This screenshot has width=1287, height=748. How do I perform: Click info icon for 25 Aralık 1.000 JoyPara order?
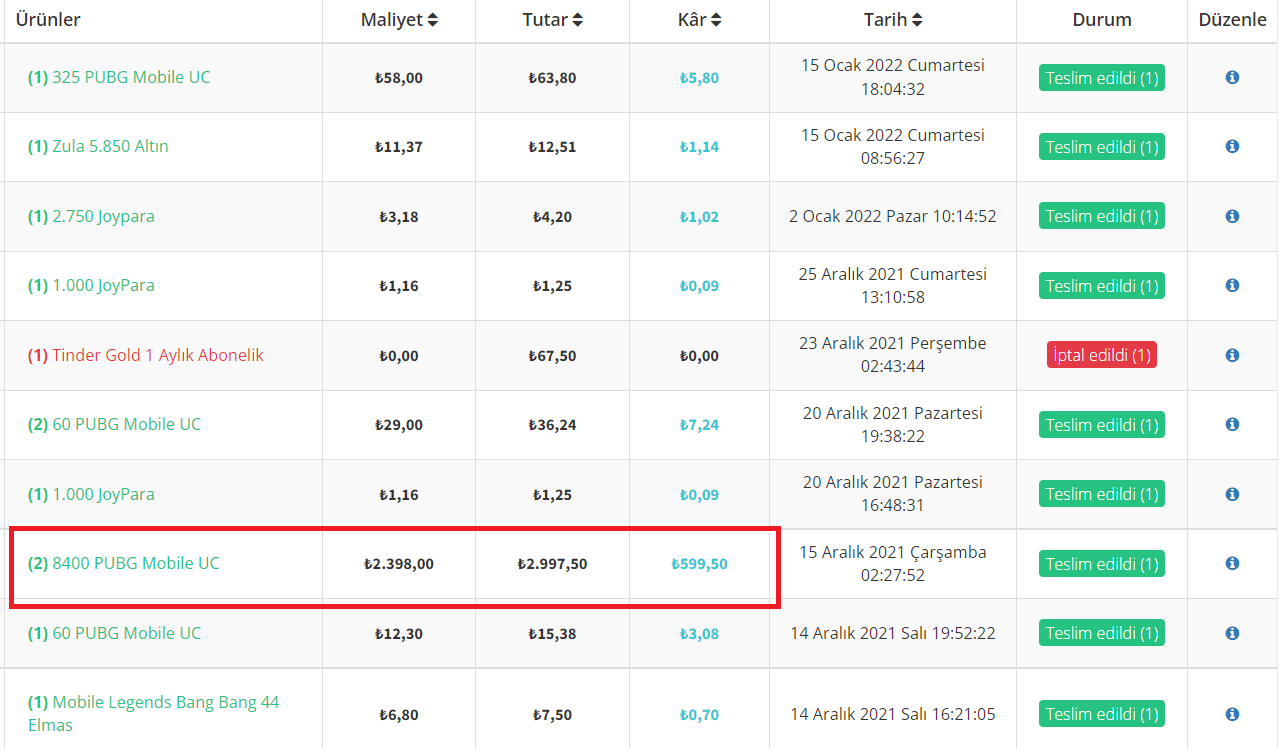point(1232,285)
